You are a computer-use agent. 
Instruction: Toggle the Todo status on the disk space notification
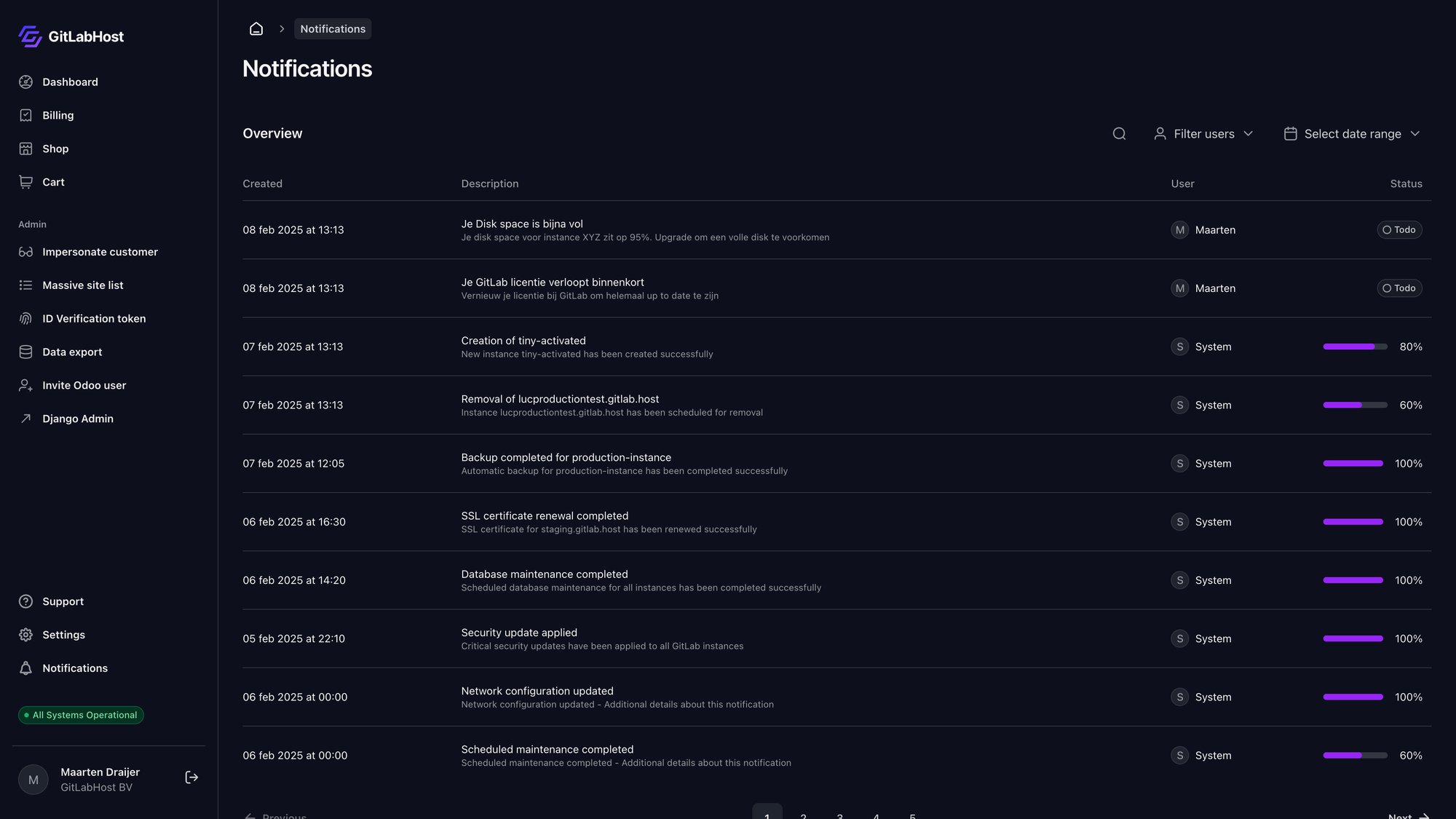[1399, 229]
